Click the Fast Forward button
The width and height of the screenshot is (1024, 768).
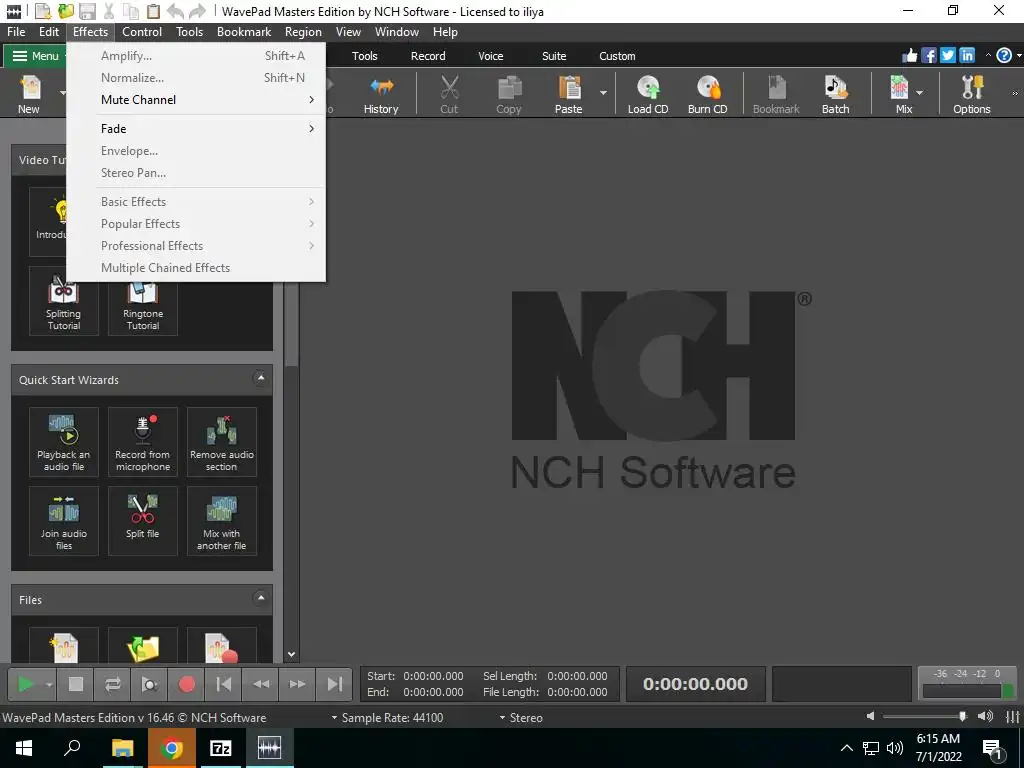point(297,684)
